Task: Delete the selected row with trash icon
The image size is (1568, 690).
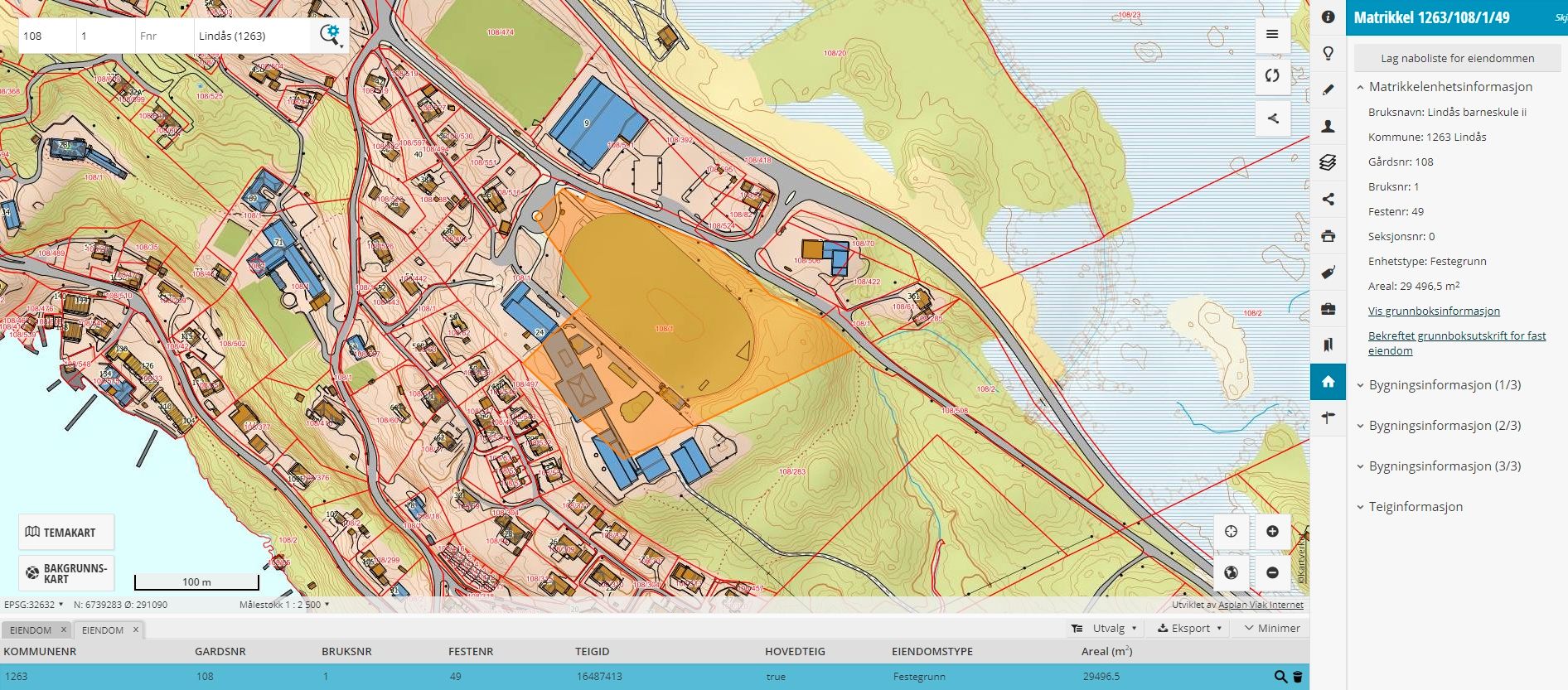Action: tap(1298, 677)
